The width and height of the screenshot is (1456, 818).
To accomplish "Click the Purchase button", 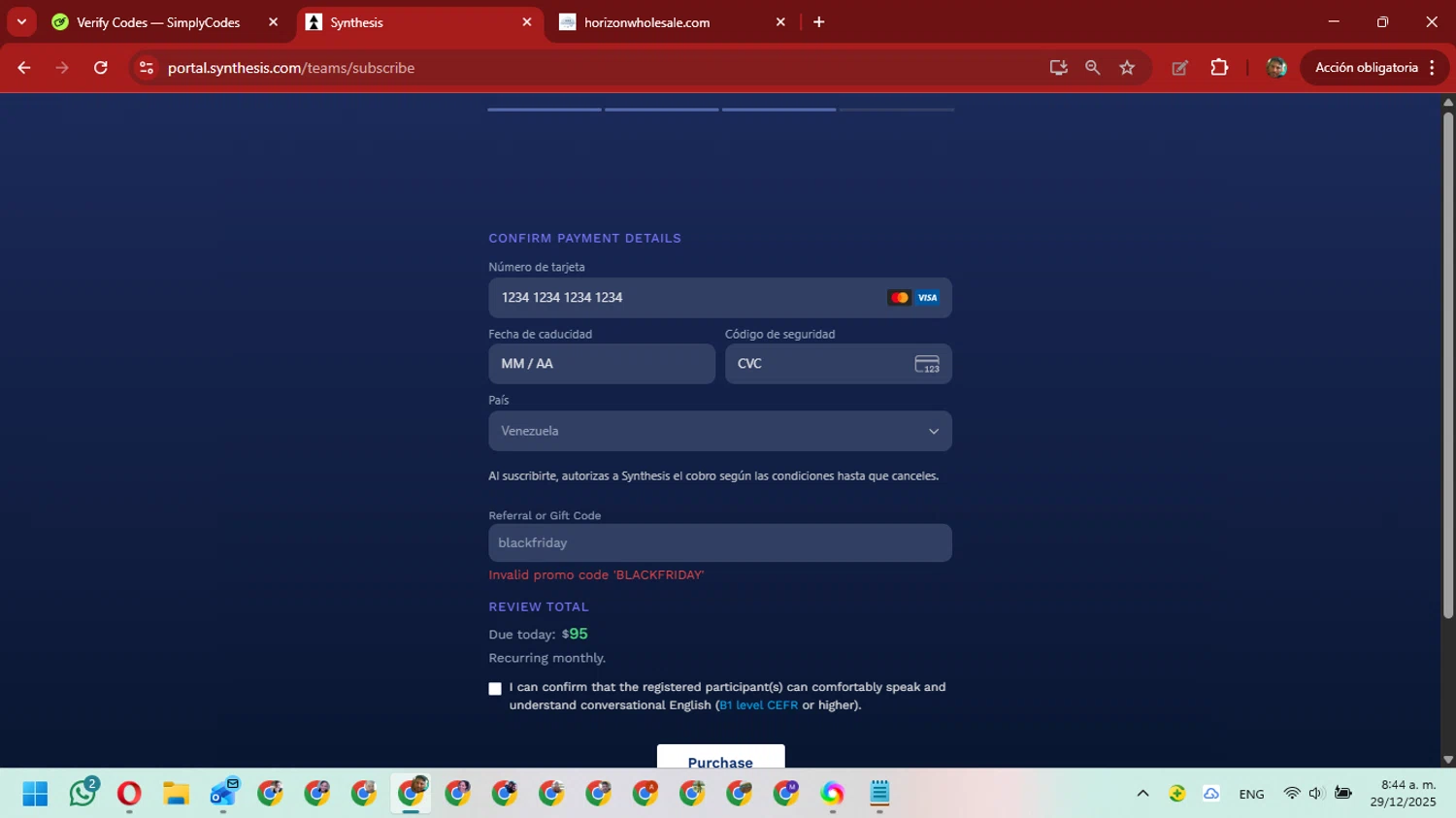I will (x=720, y=757).
